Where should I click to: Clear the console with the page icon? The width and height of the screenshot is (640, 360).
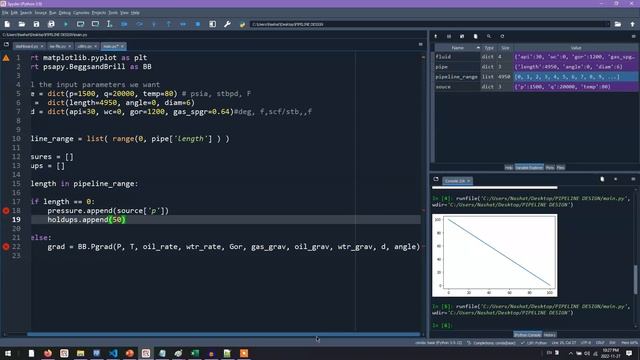pos(602,179)
